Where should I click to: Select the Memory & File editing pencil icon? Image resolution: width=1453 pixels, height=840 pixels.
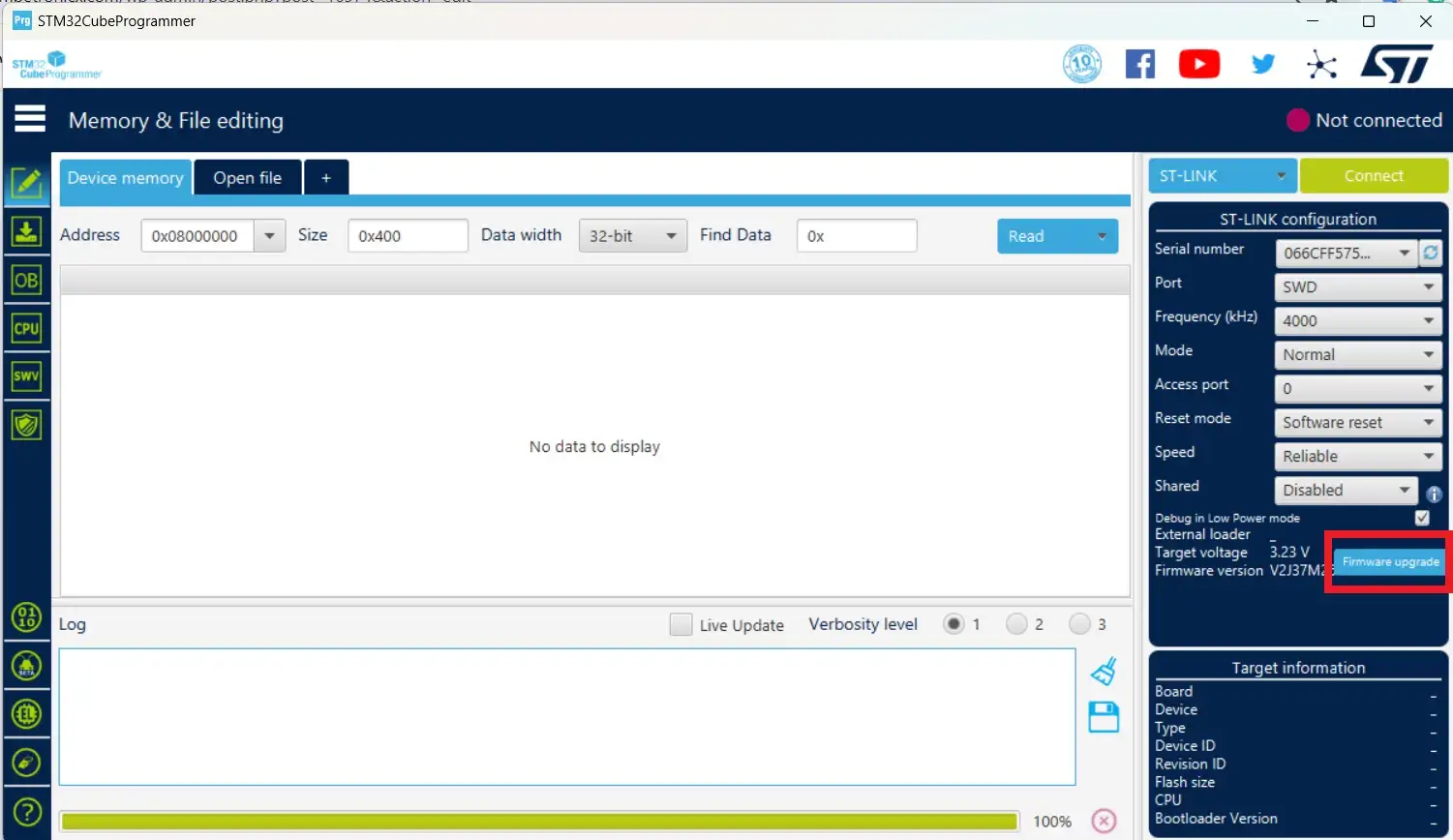point(26,182)
